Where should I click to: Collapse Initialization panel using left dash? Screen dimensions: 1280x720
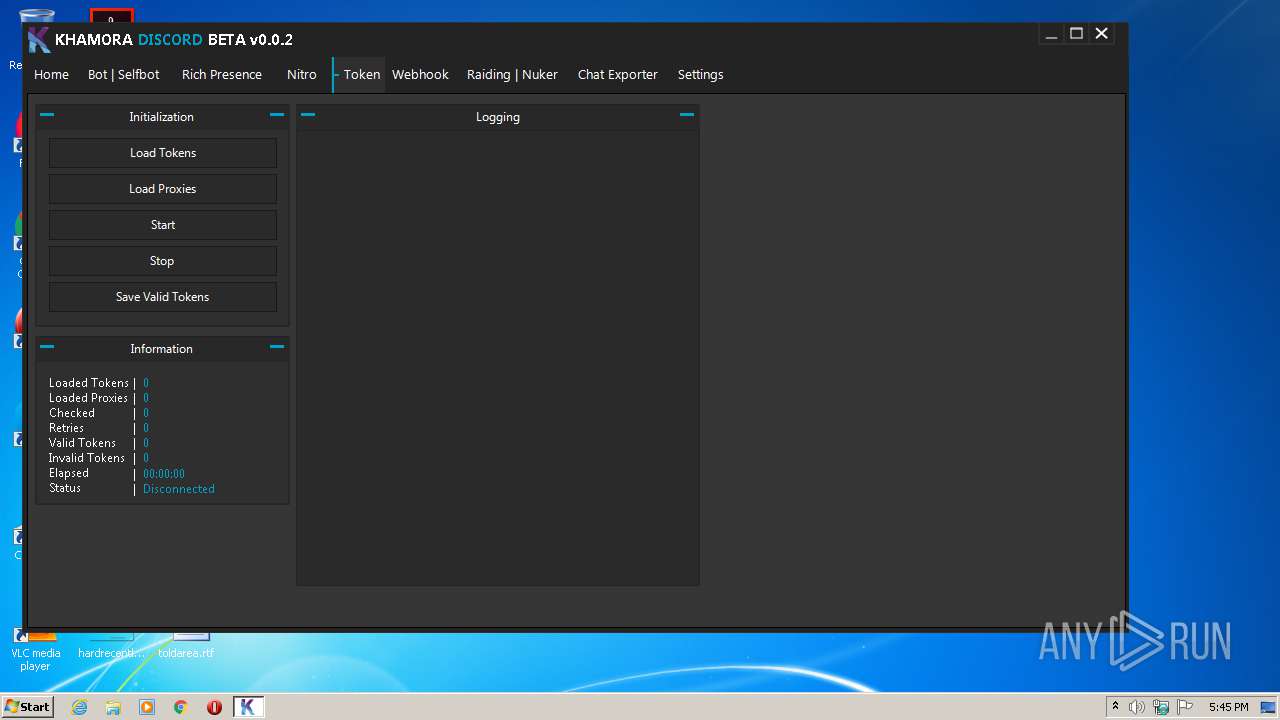[47, 115]
